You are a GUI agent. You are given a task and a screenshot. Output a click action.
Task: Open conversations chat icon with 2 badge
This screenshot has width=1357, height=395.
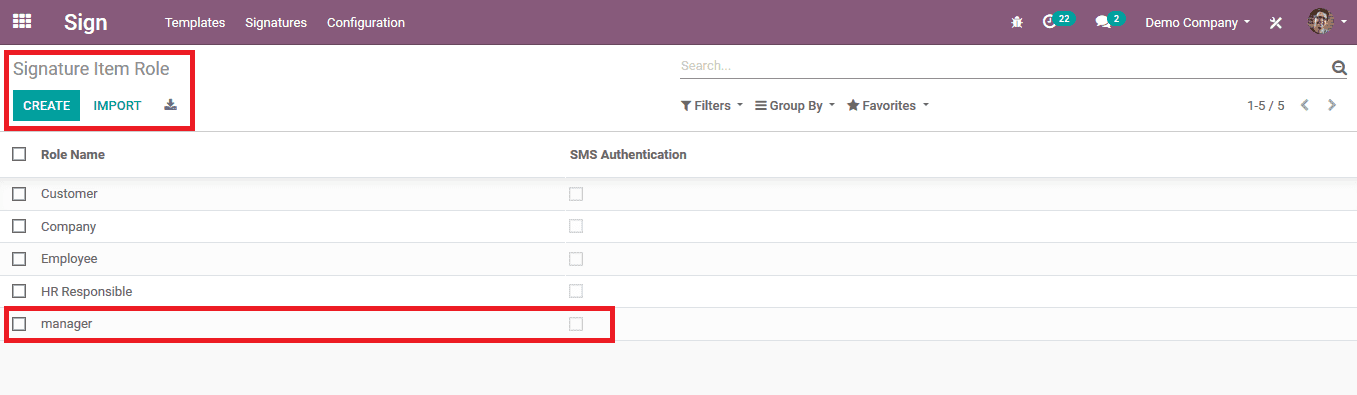1110,21
